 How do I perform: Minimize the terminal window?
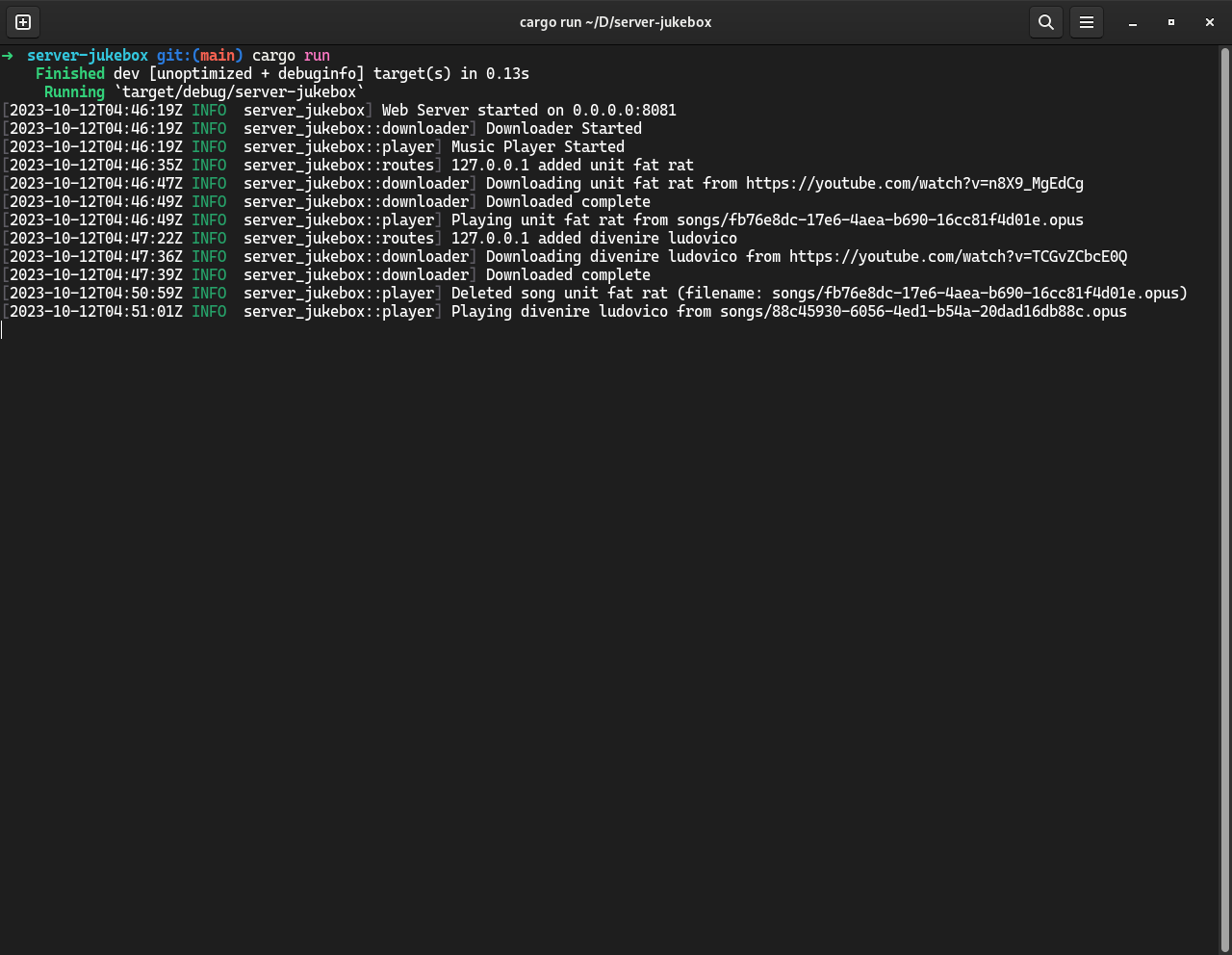(x=1133, y=22)
